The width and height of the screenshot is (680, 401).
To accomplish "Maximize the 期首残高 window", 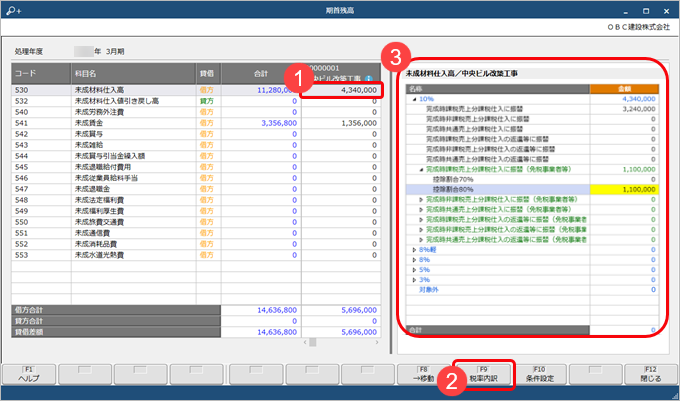I will 646,11.
